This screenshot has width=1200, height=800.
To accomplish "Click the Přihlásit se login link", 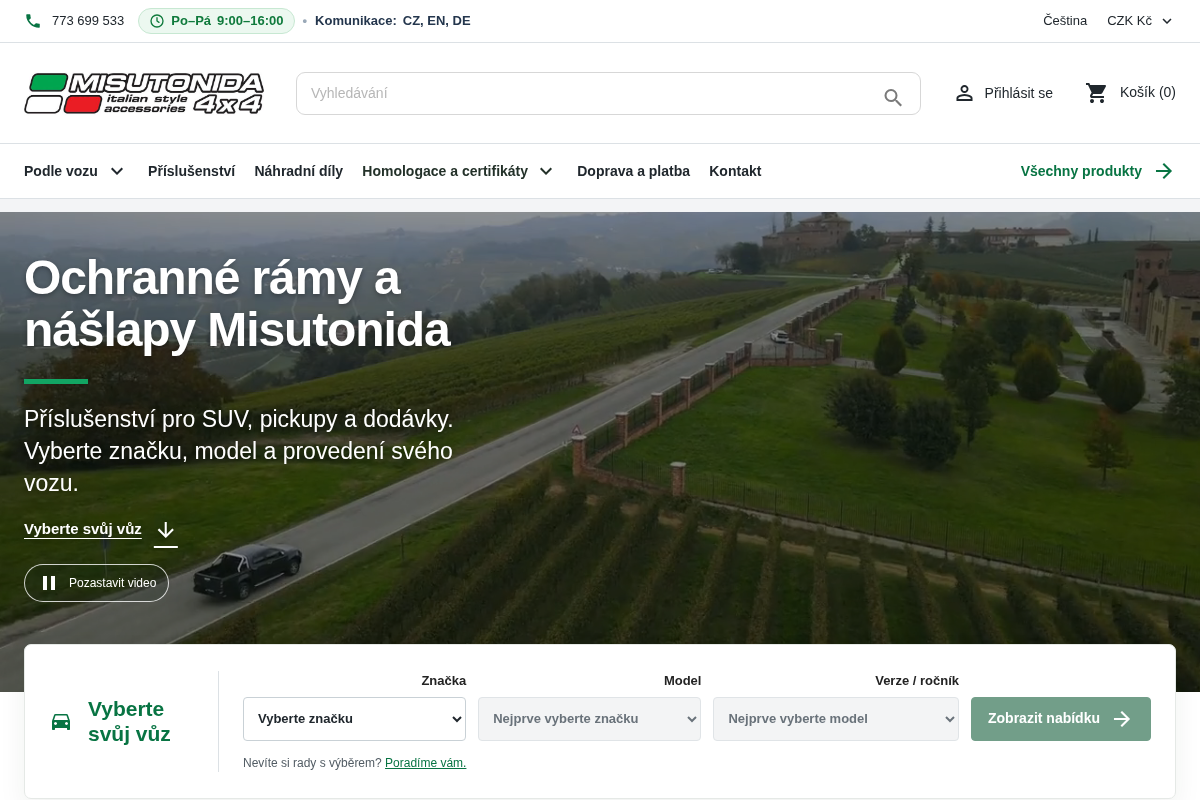I will click(1003, 93).
